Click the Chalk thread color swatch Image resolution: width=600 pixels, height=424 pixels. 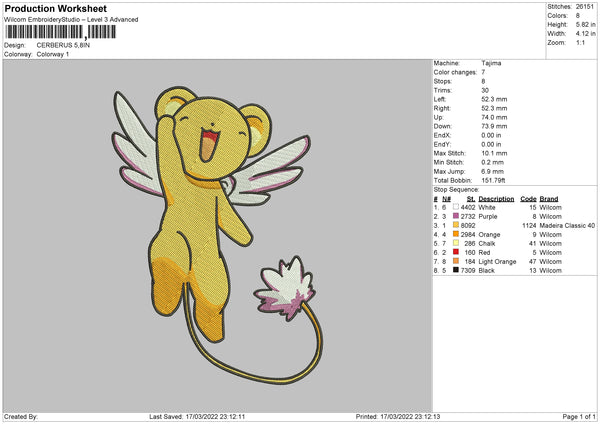(456, 243)
